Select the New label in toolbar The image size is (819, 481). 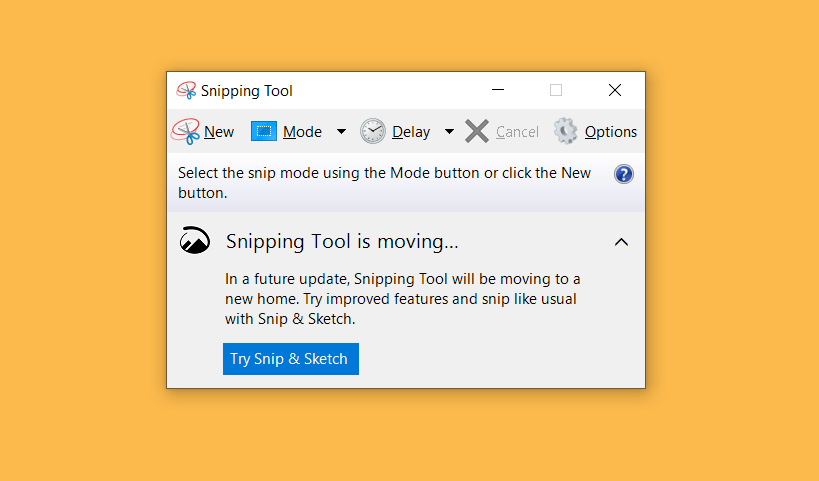point(219,132)
